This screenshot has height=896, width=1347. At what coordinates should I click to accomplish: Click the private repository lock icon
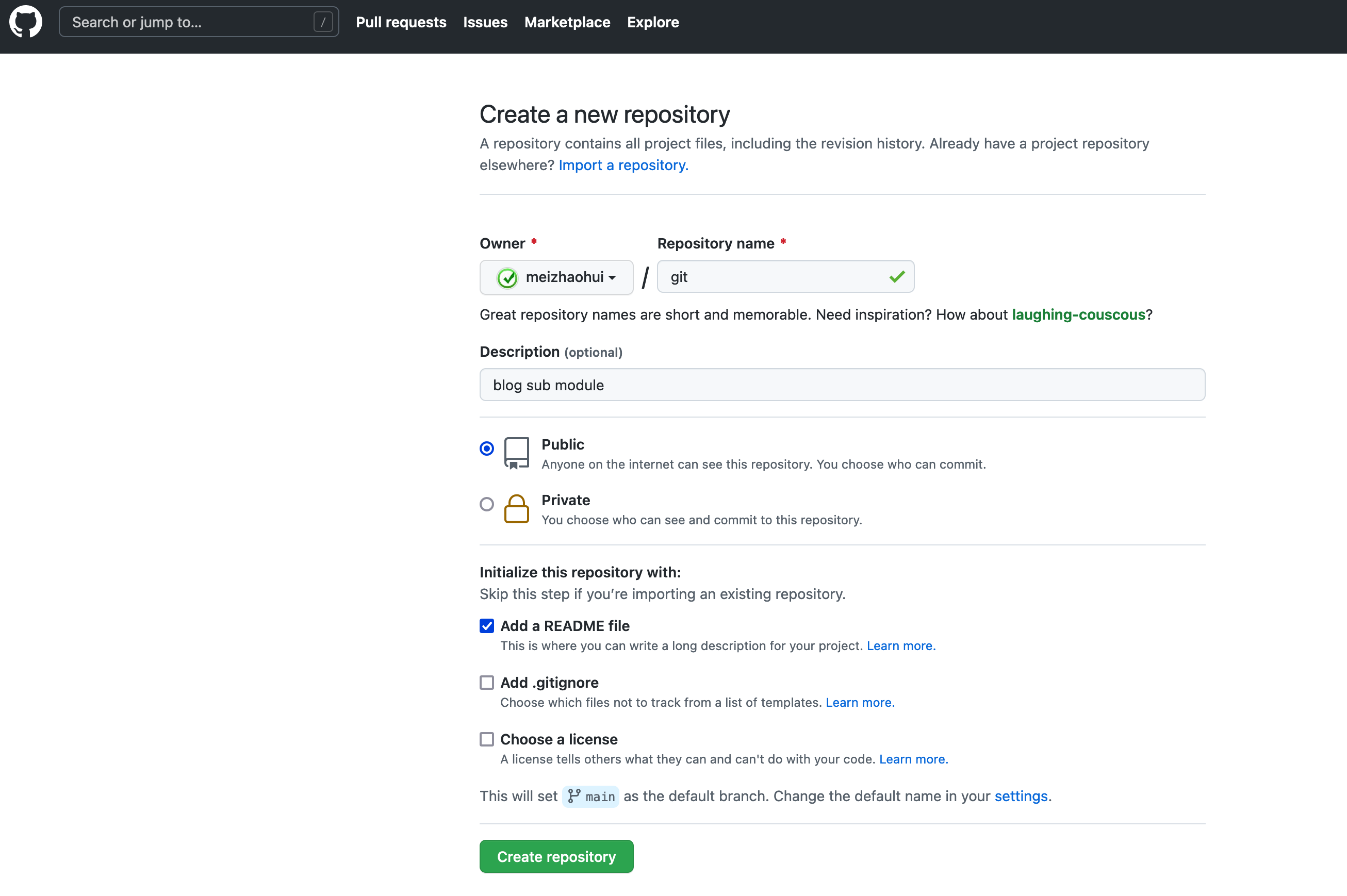[516, 508]
